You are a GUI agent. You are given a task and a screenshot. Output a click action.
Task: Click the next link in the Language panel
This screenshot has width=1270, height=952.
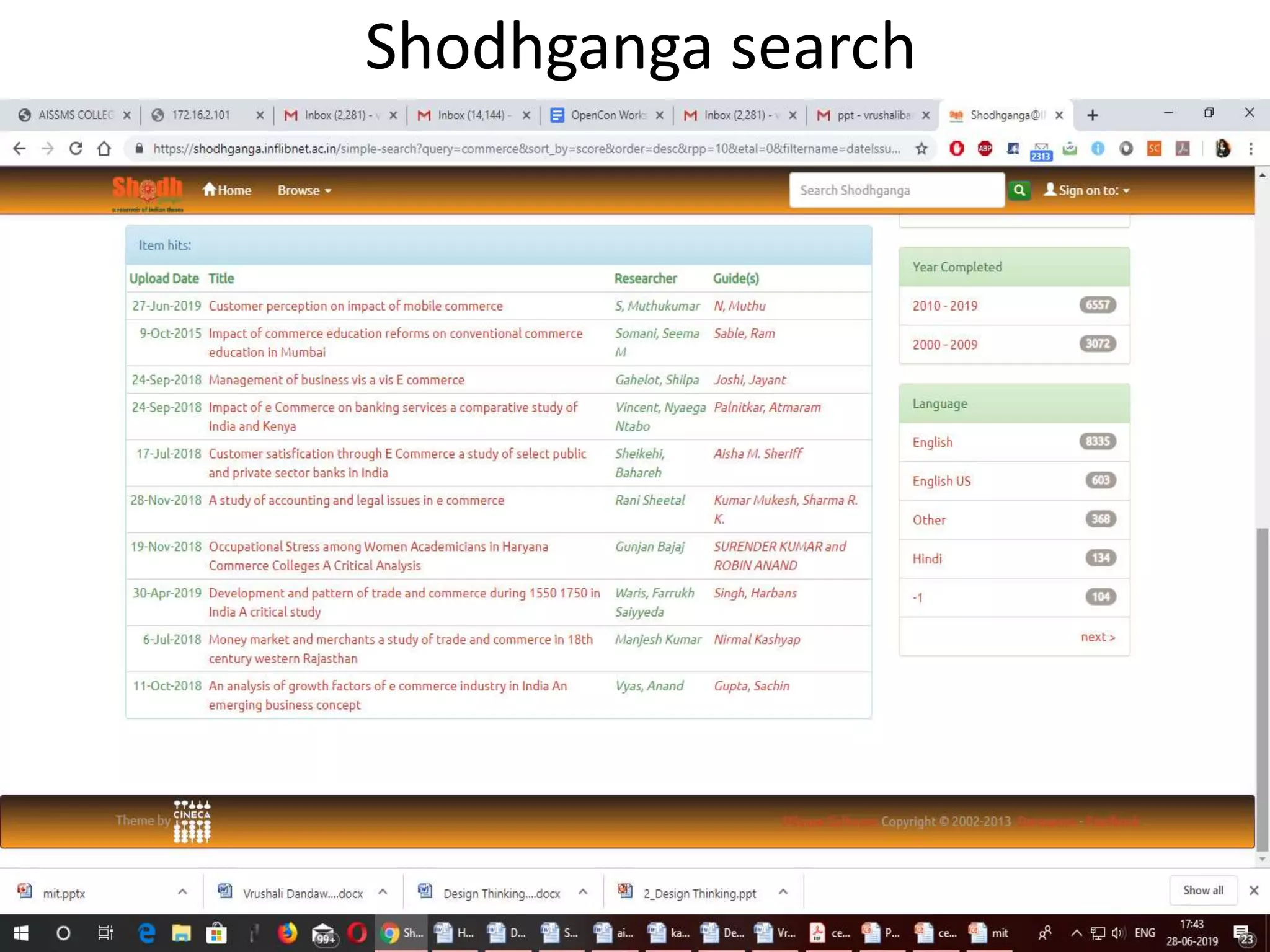pos(1098,637)
